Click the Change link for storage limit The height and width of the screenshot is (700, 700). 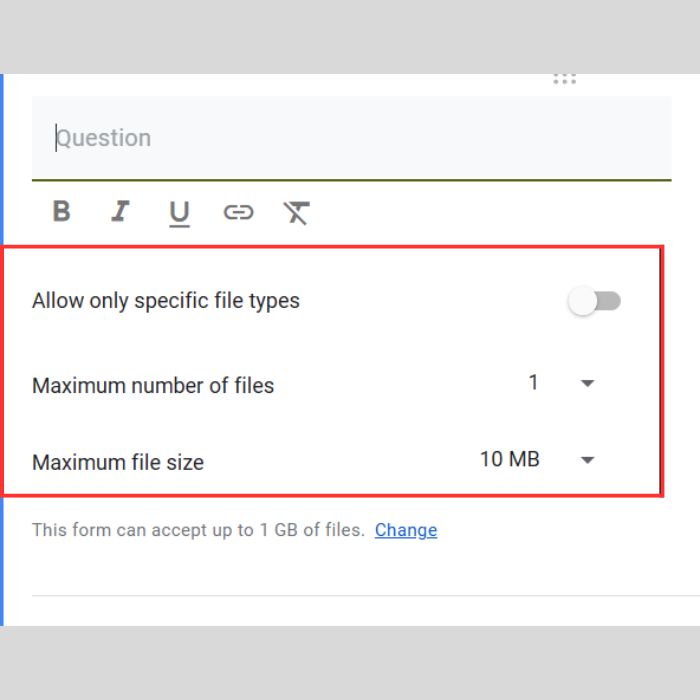coord(406,530)
